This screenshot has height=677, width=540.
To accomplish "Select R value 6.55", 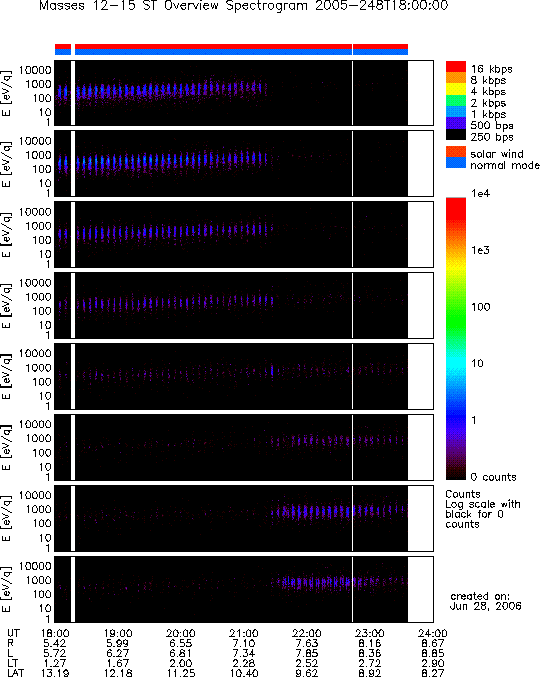I will pos(180,643).
